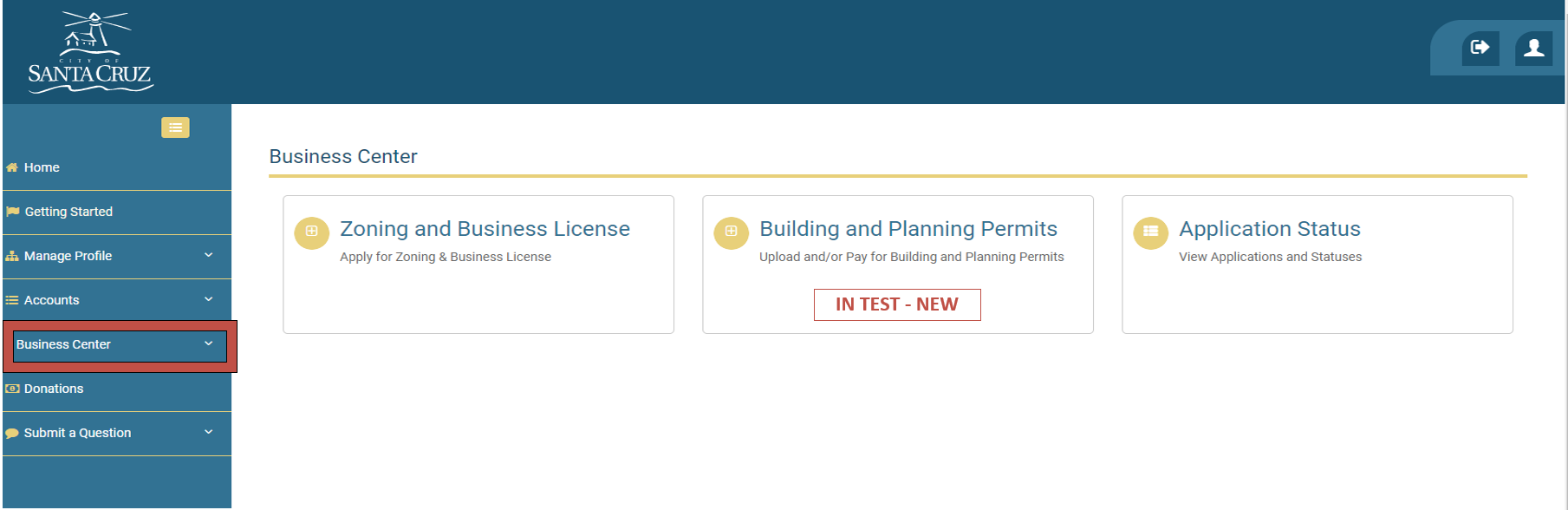Click the Application Status list icon
Viewport: 1568px width, 510px height.
(1150, 232)
